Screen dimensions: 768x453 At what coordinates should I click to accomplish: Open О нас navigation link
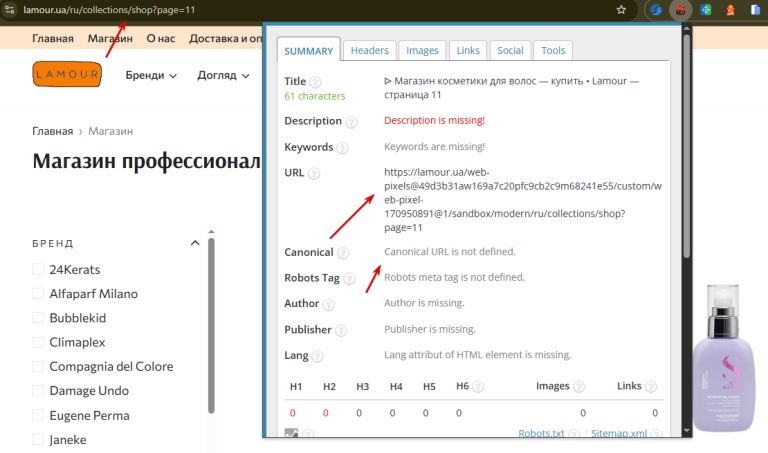tap(161, 38)
